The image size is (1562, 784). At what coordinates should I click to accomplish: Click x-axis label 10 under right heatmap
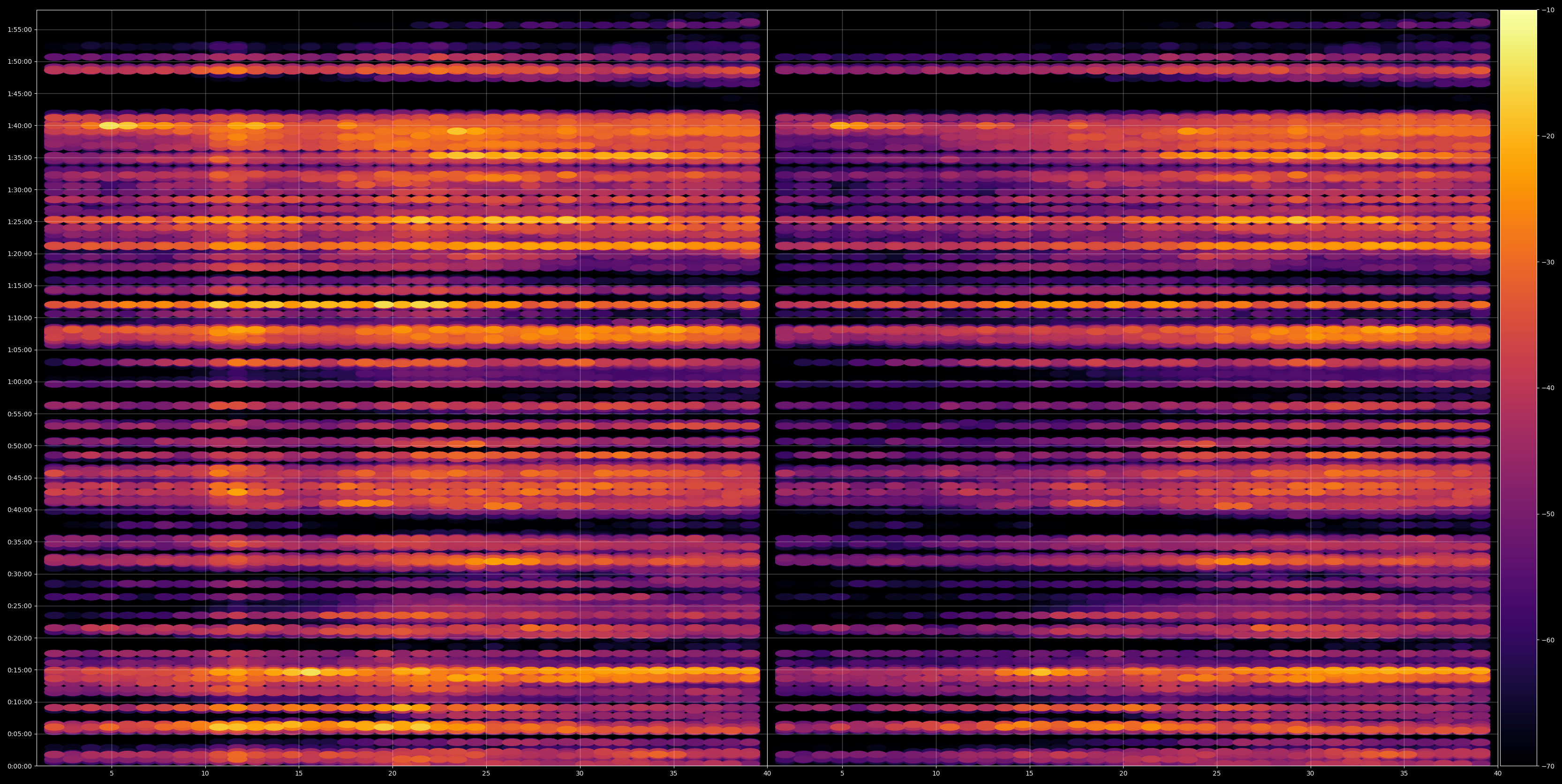coord(936,774)
